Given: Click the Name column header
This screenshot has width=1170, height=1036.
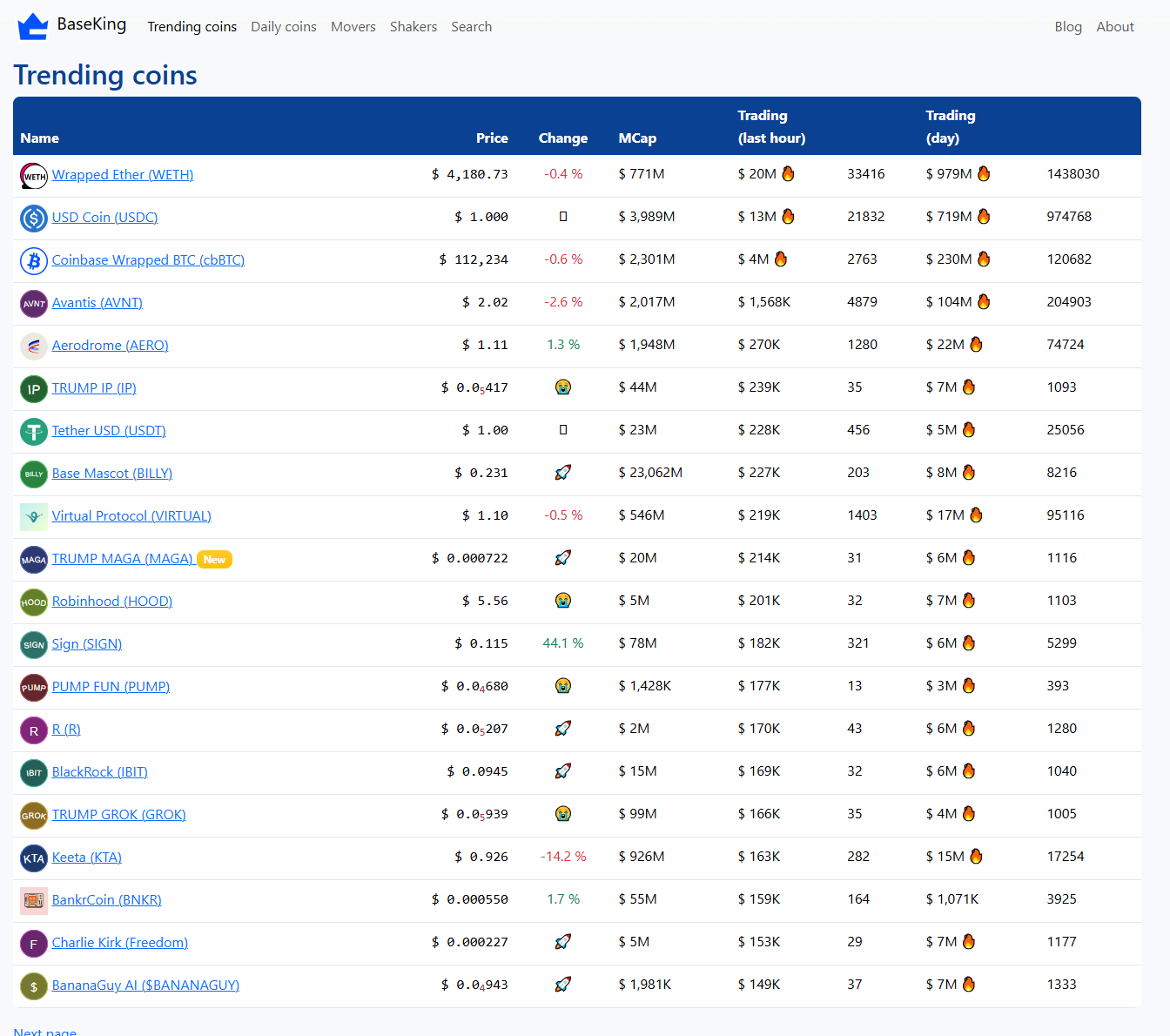Looking at the screenshot, I should (x=40, y=138).
